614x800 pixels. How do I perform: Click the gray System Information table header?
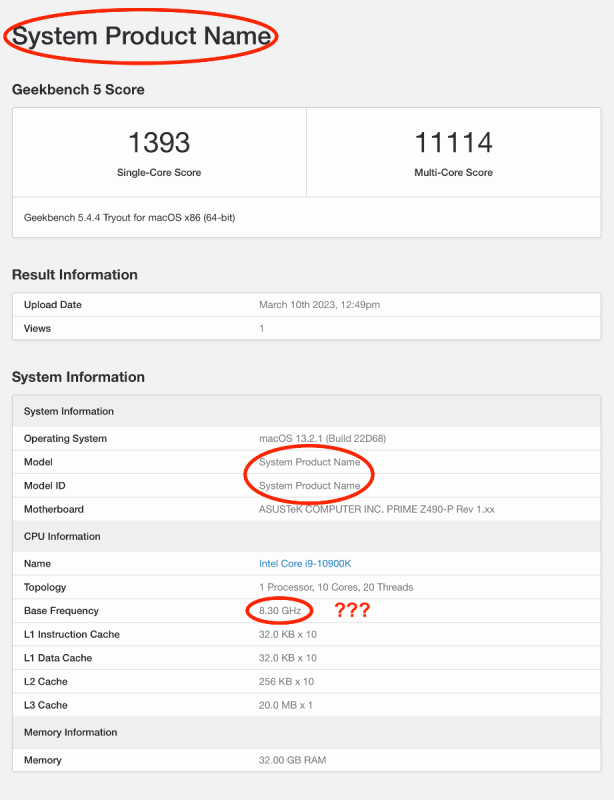coord(306,411)
